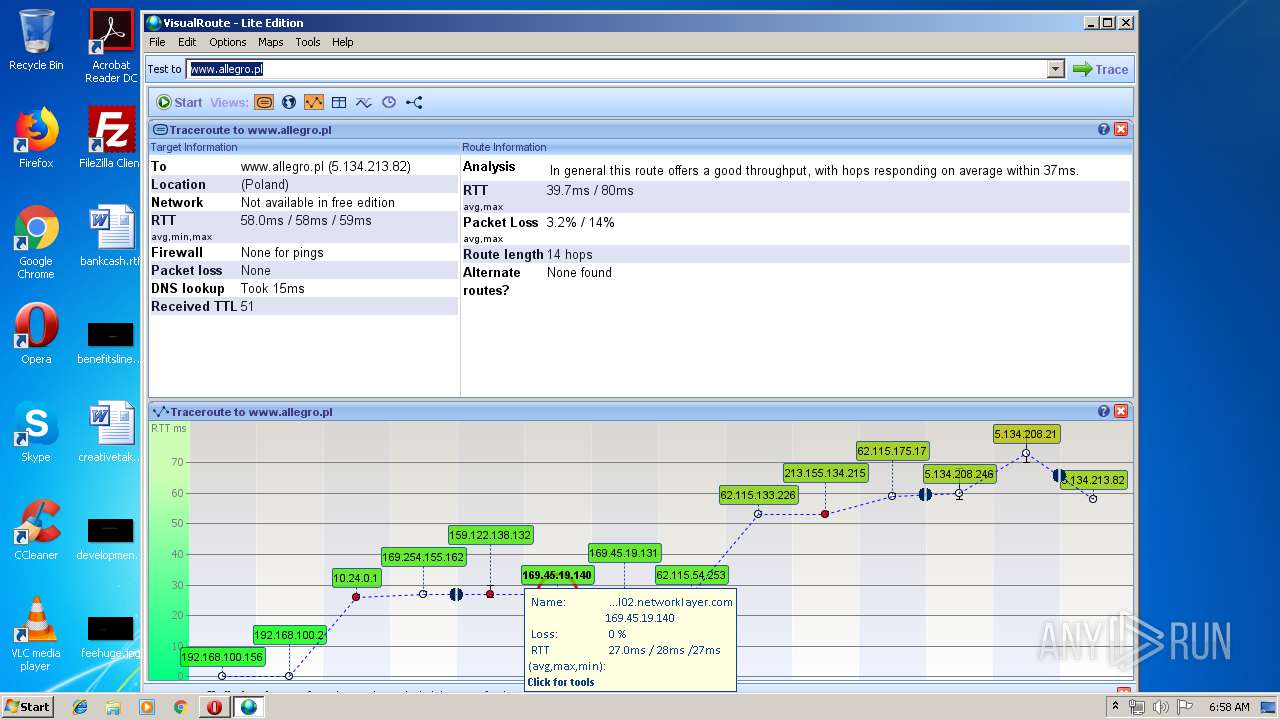Toggle the Summary view icon
Viewport: 1280px width, 720px height.
[264, 102]
